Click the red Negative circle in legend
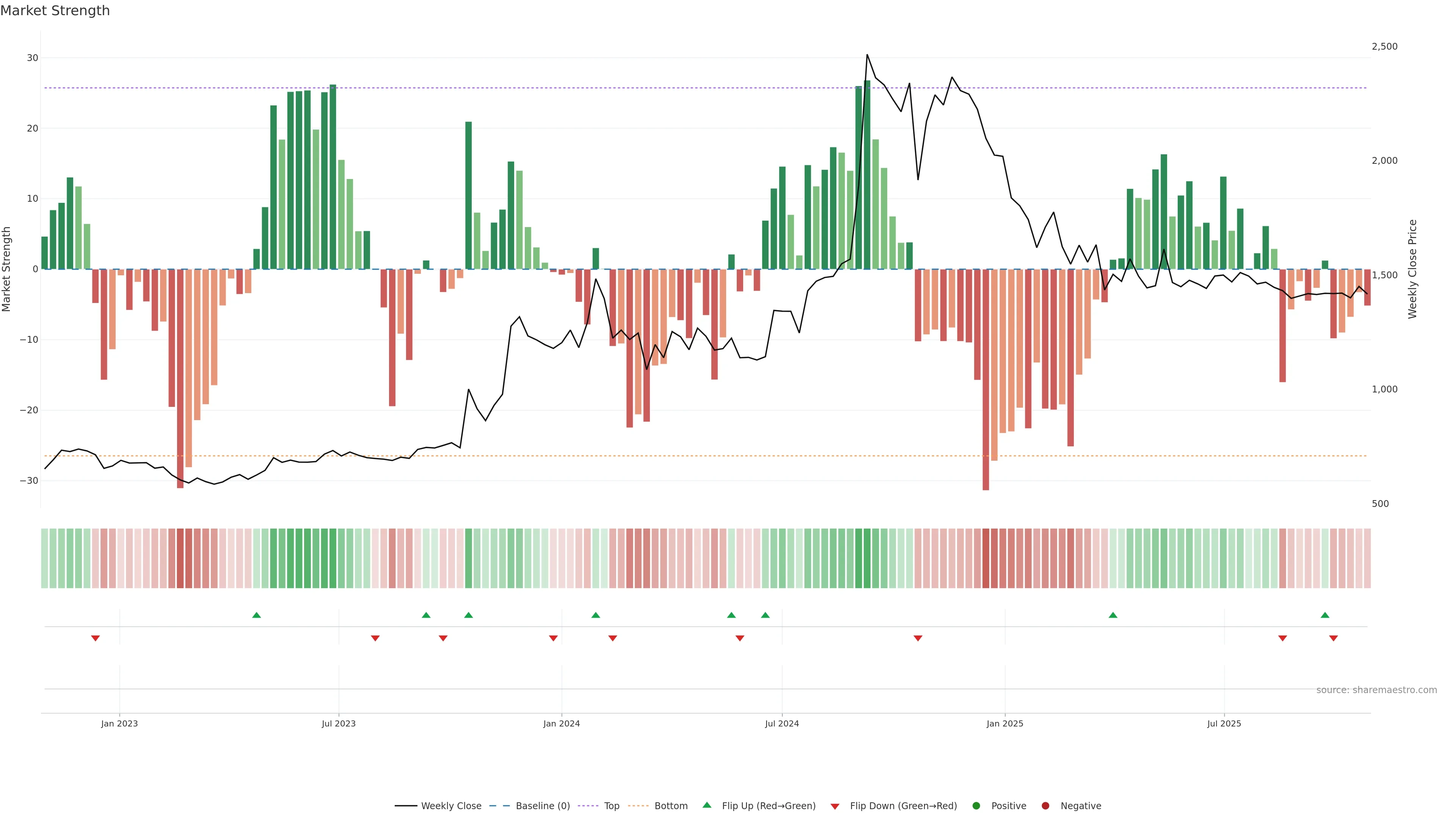 coord(1045,806)
